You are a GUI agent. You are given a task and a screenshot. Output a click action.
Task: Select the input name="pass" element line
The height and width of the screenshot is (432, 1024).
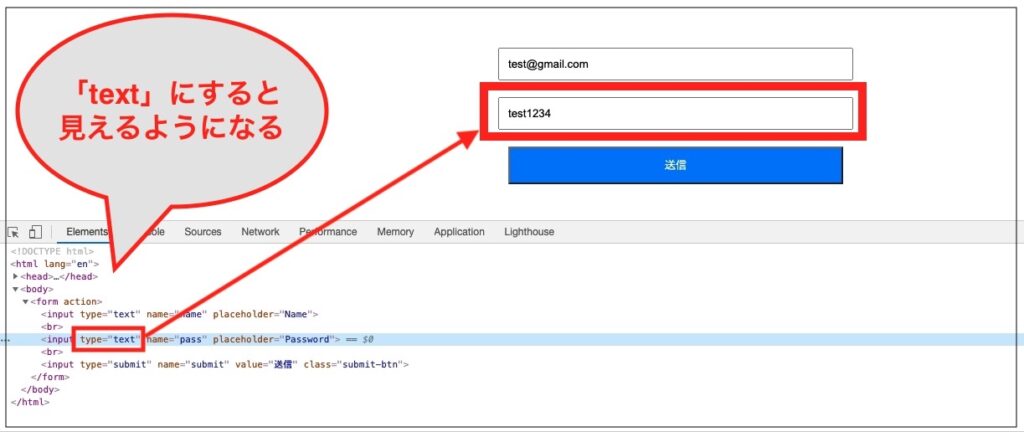tap(191, 339)
